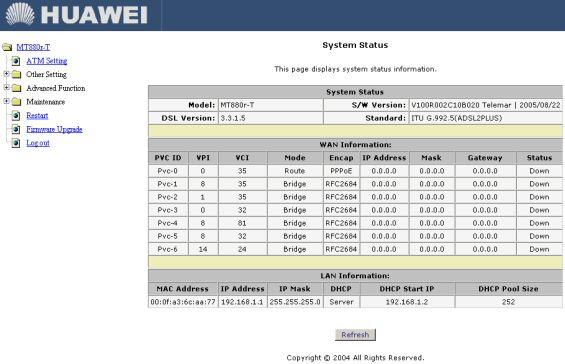Click the Copyright 2004 footer text
The height and width of the screenshot is (364, 565).
355,358
